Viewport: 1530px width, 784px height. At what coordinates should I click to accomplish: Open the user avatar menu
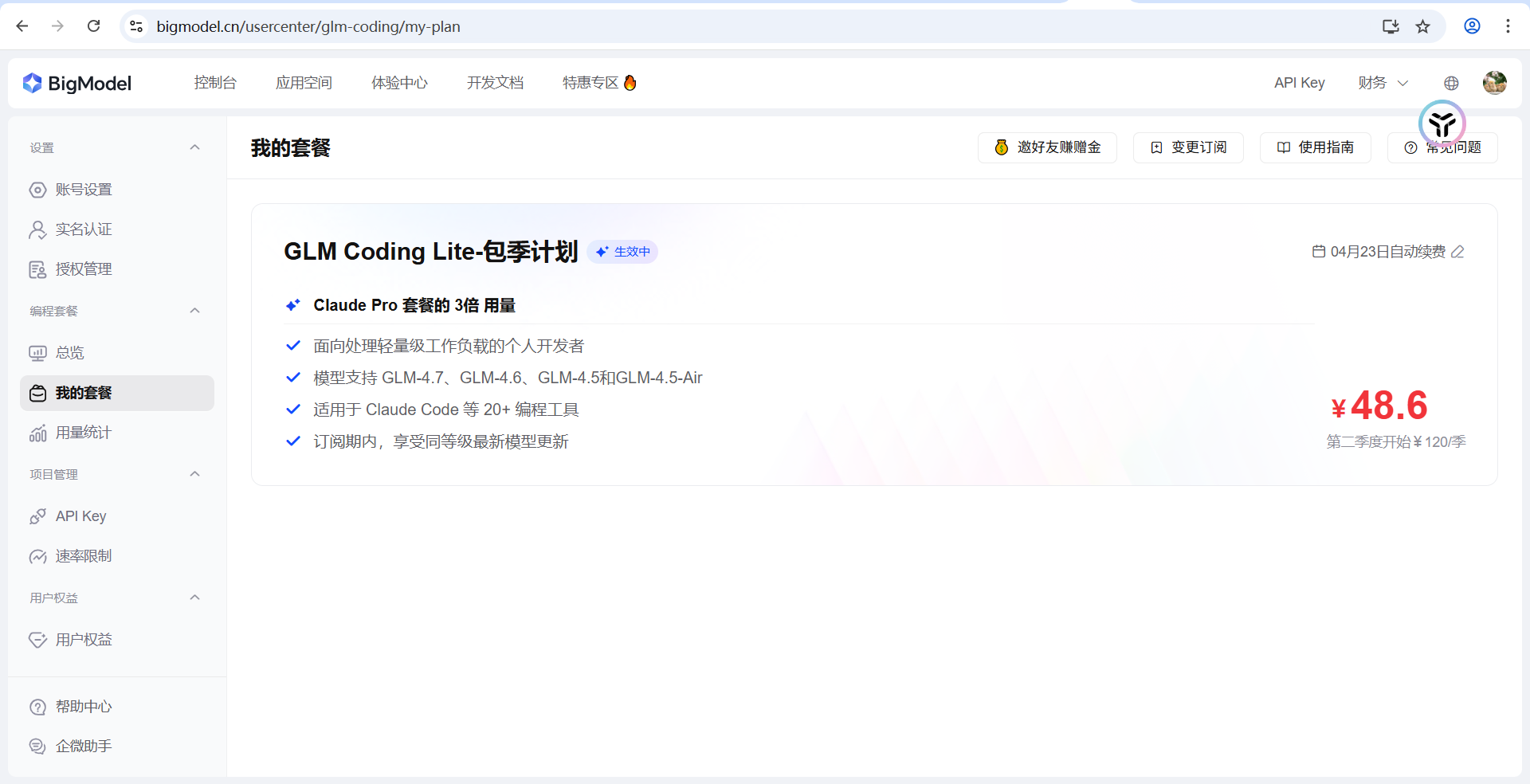tap(1494, 82)
